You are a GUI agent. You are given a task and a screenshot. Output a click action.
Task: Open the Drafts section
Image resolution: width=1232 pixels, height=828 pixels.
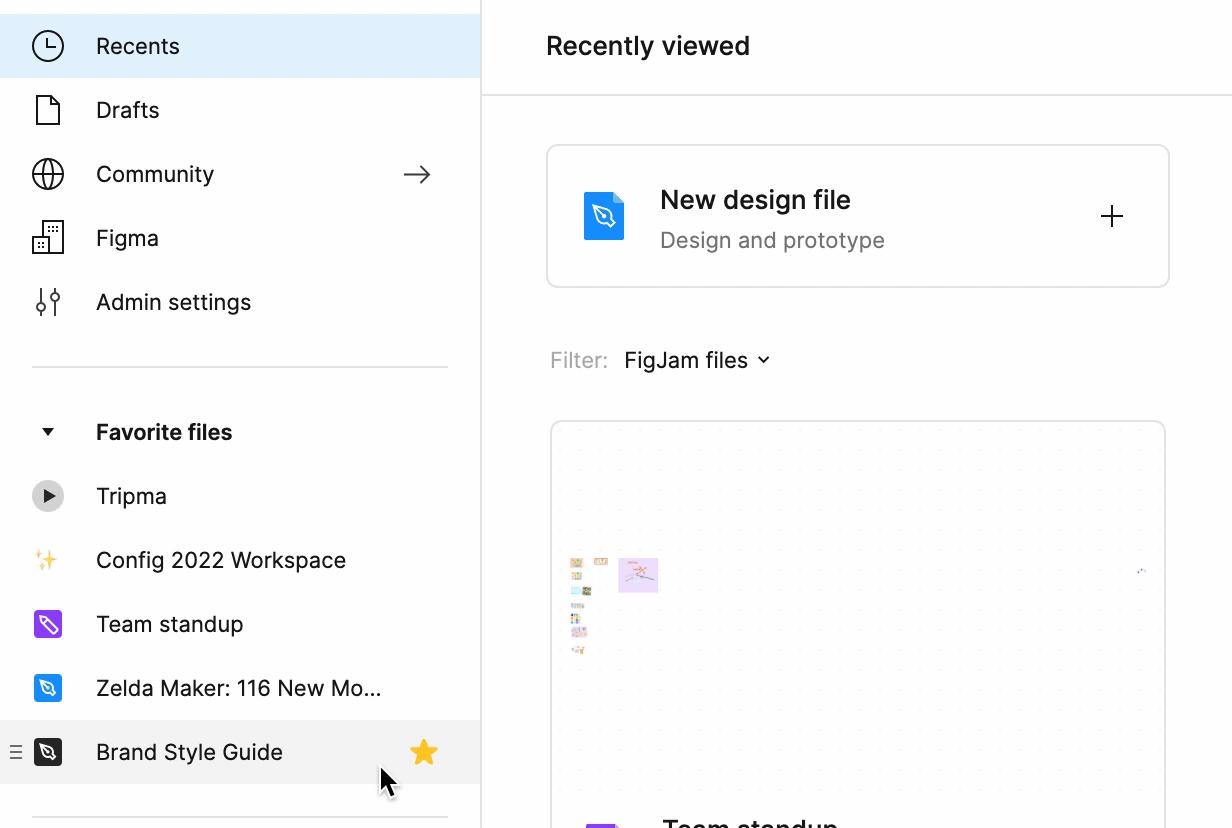127,110
